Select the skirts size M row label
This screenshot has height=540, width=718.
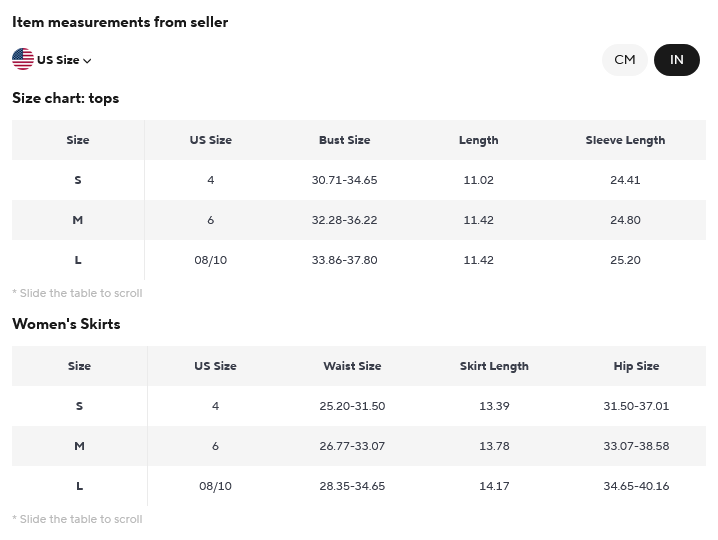[79, 446]
